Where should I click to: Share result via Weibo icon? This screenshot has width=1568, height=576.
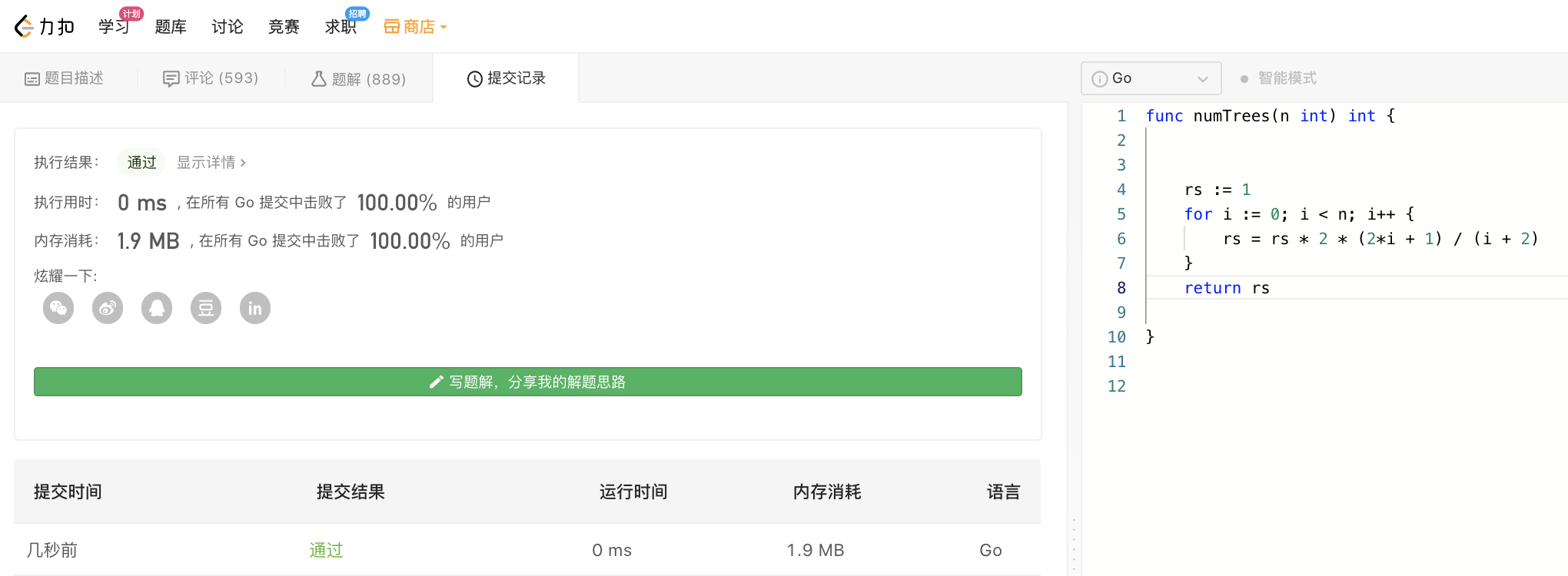pyautogui.click(x=108, y=309)
